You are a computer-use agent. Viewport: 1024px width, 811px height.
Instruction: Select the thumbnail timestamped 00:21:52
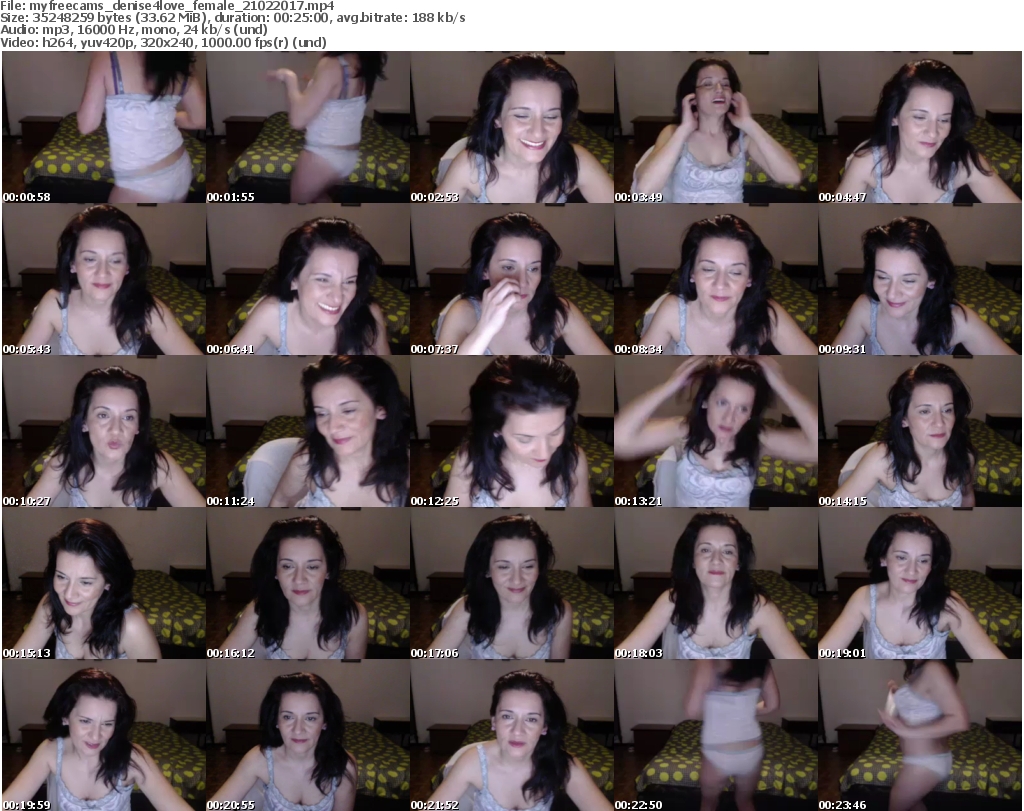511,735
